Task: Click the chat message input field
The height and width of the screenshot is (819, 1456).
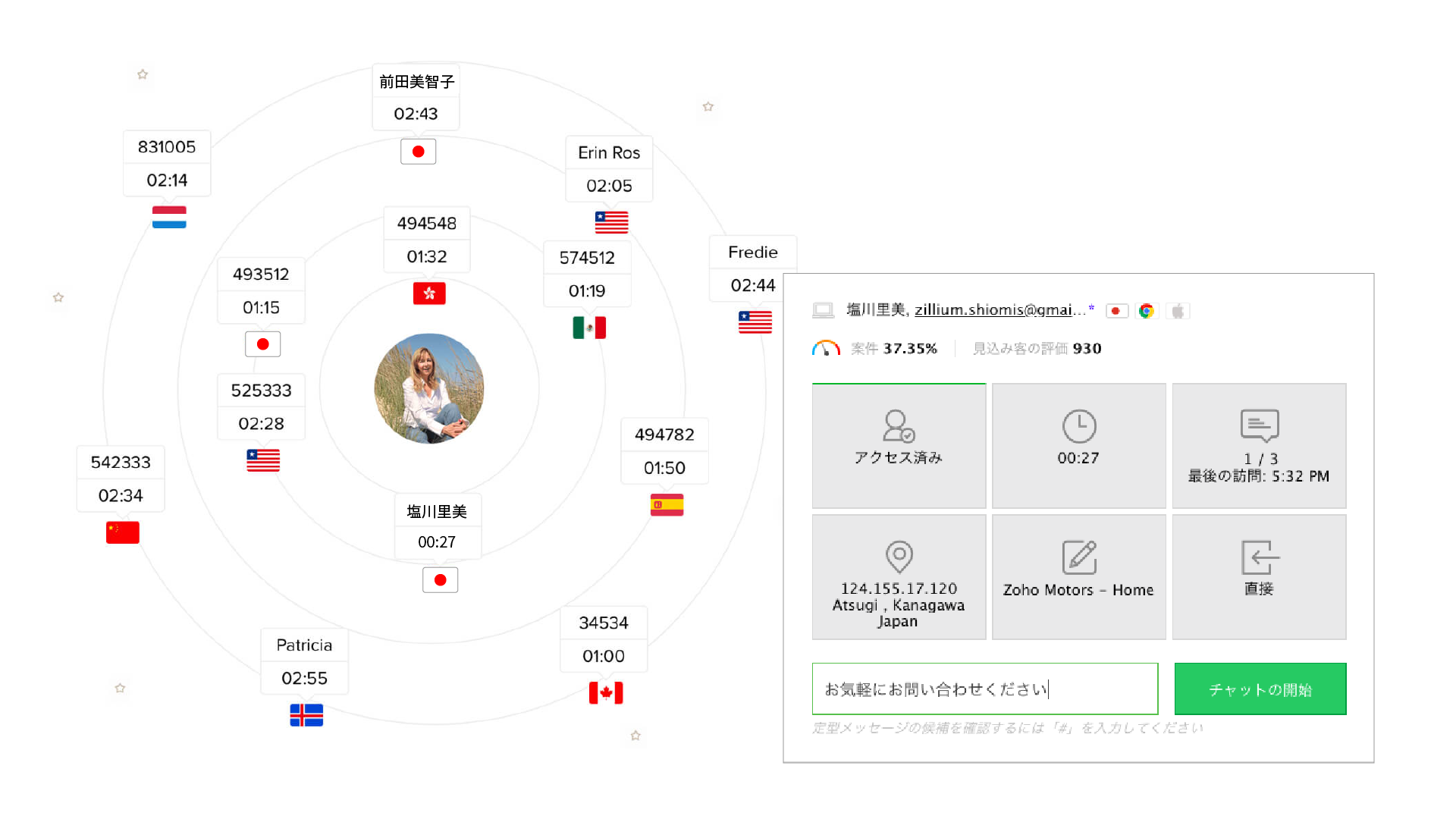Action: [984, 689]
